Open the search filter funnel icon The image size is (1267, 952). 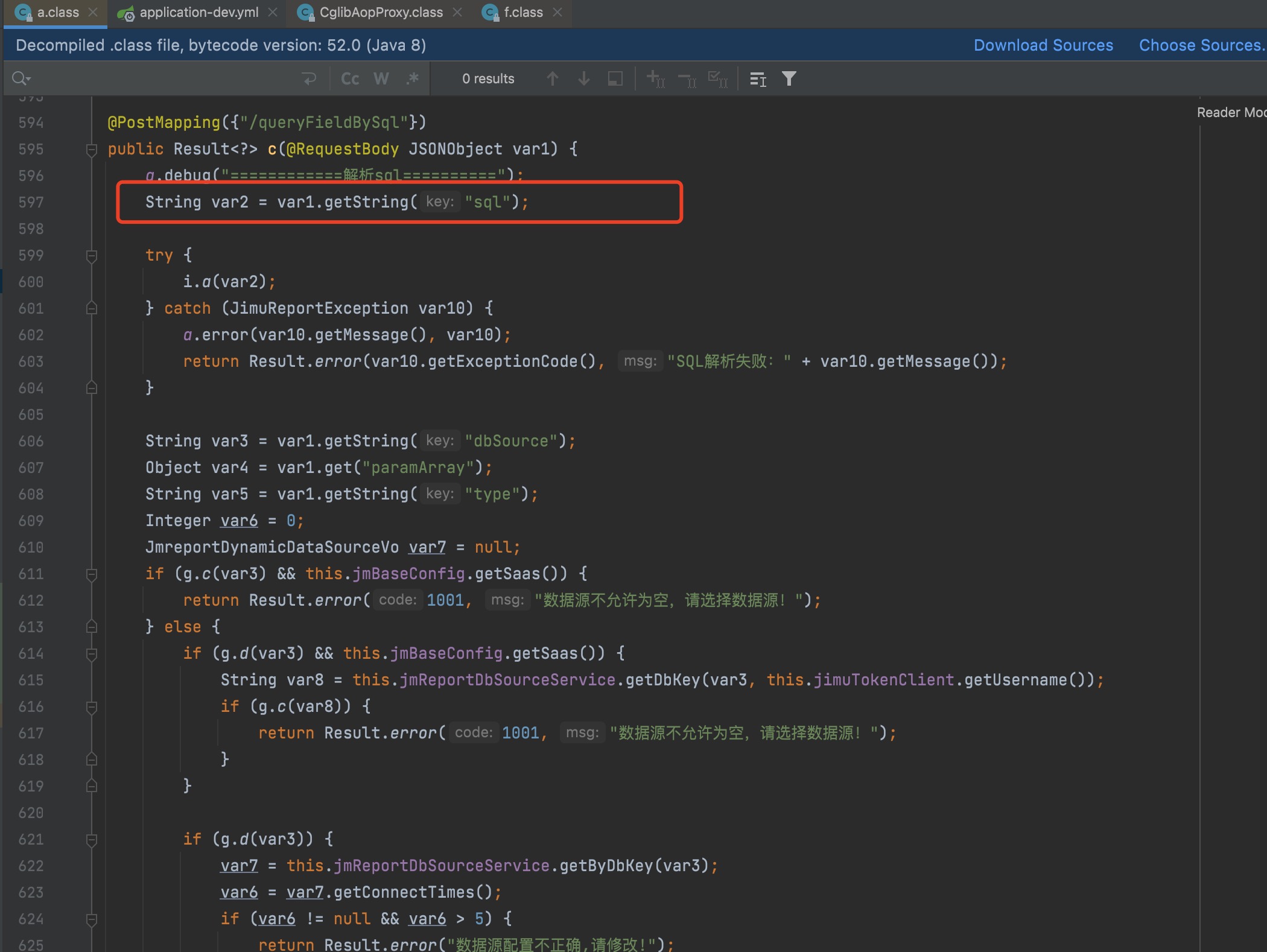coord(789,79)
